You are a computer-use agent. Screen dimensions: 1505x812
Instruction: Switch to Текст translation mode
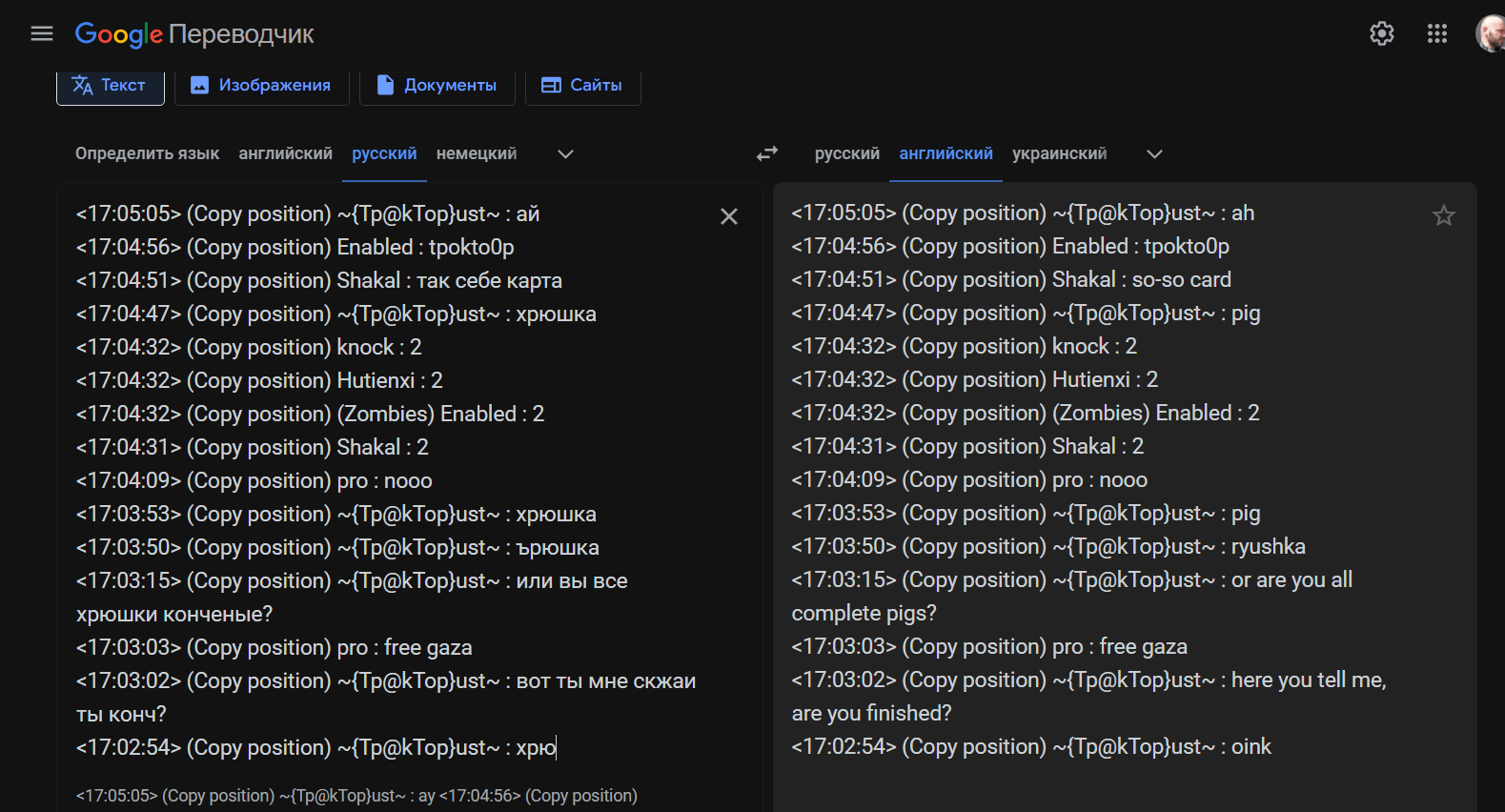(x=111, y=86)
